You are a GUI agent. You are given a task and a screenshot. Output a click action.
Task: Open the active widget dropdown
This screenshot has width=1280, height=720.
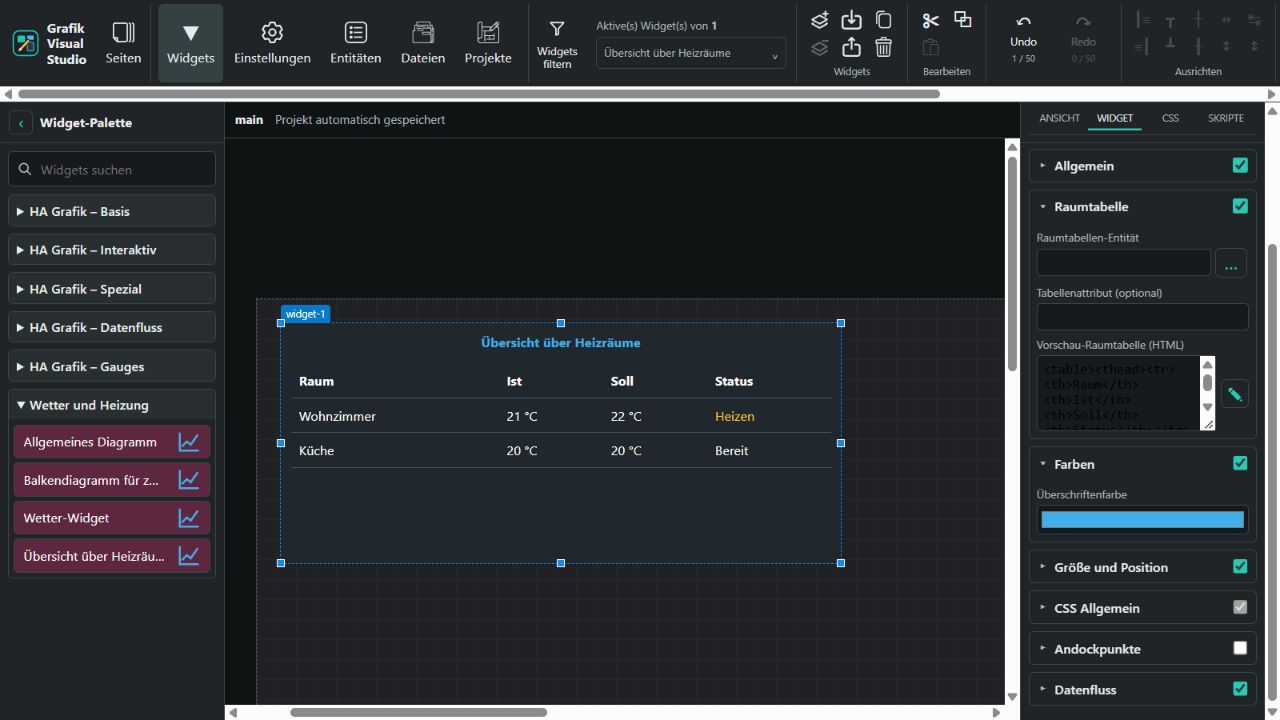click(691, 54)
